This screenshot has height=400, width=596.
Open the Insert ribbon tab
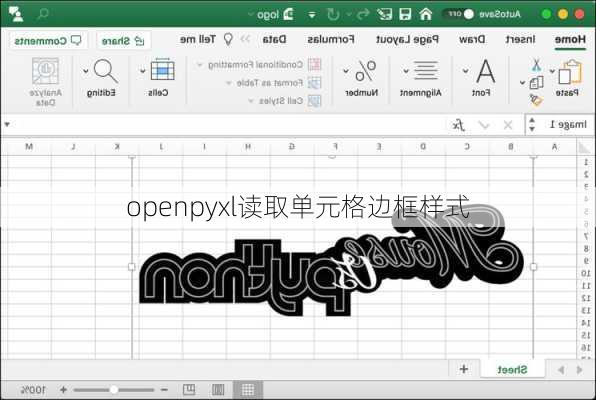pyautogui.click(x=520, y=39)
